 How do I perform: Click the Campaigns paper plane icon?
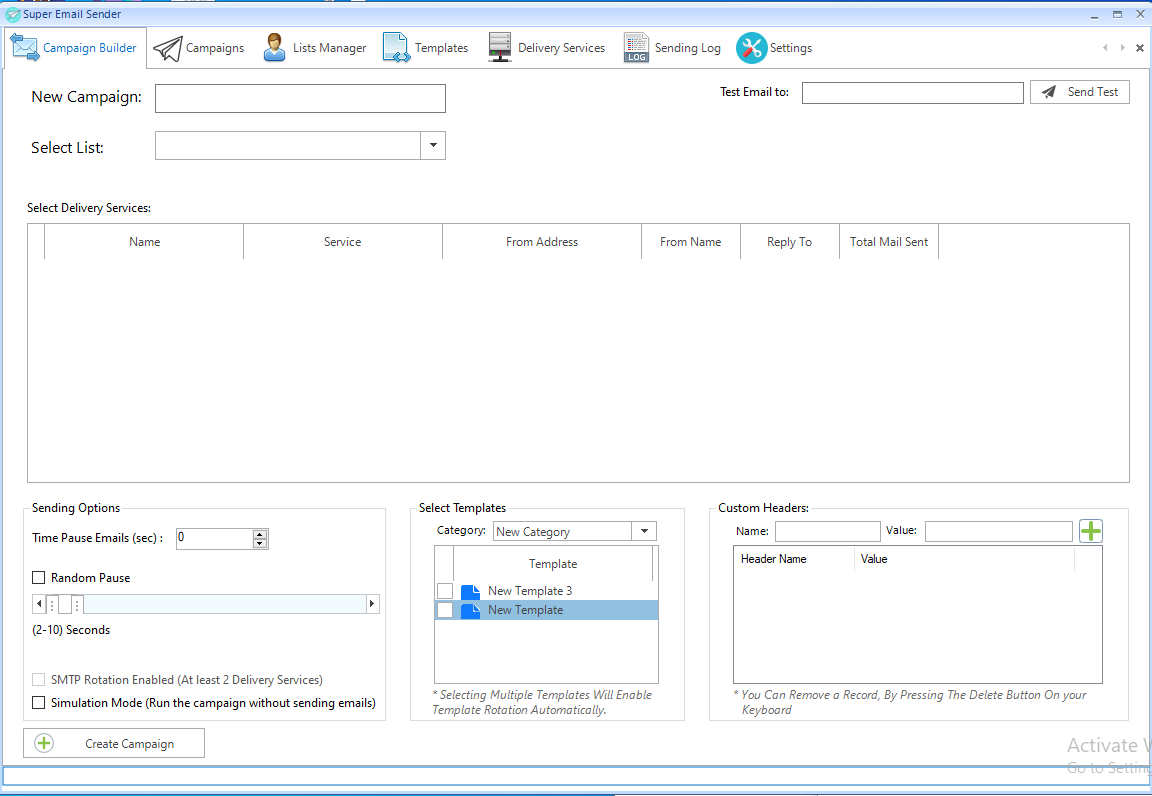pyautogui.click(x=167, y=48)
